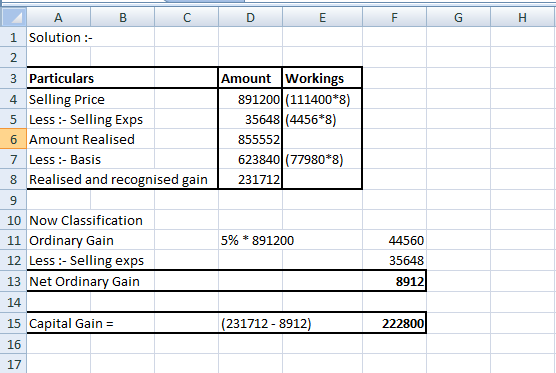This screenshot has height=373, width=556.
Task: Select column A header
Action: point(59,17)
